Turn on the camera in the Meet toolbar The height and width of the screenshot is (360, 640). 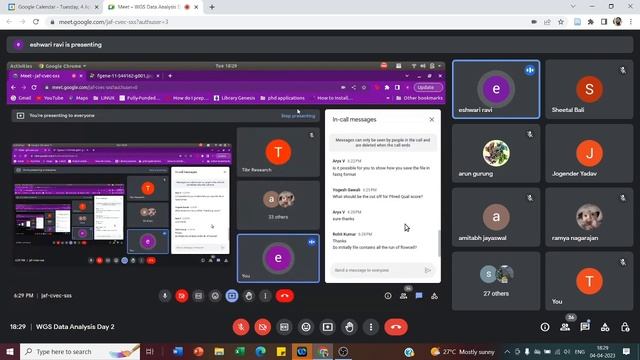point(262,327)
